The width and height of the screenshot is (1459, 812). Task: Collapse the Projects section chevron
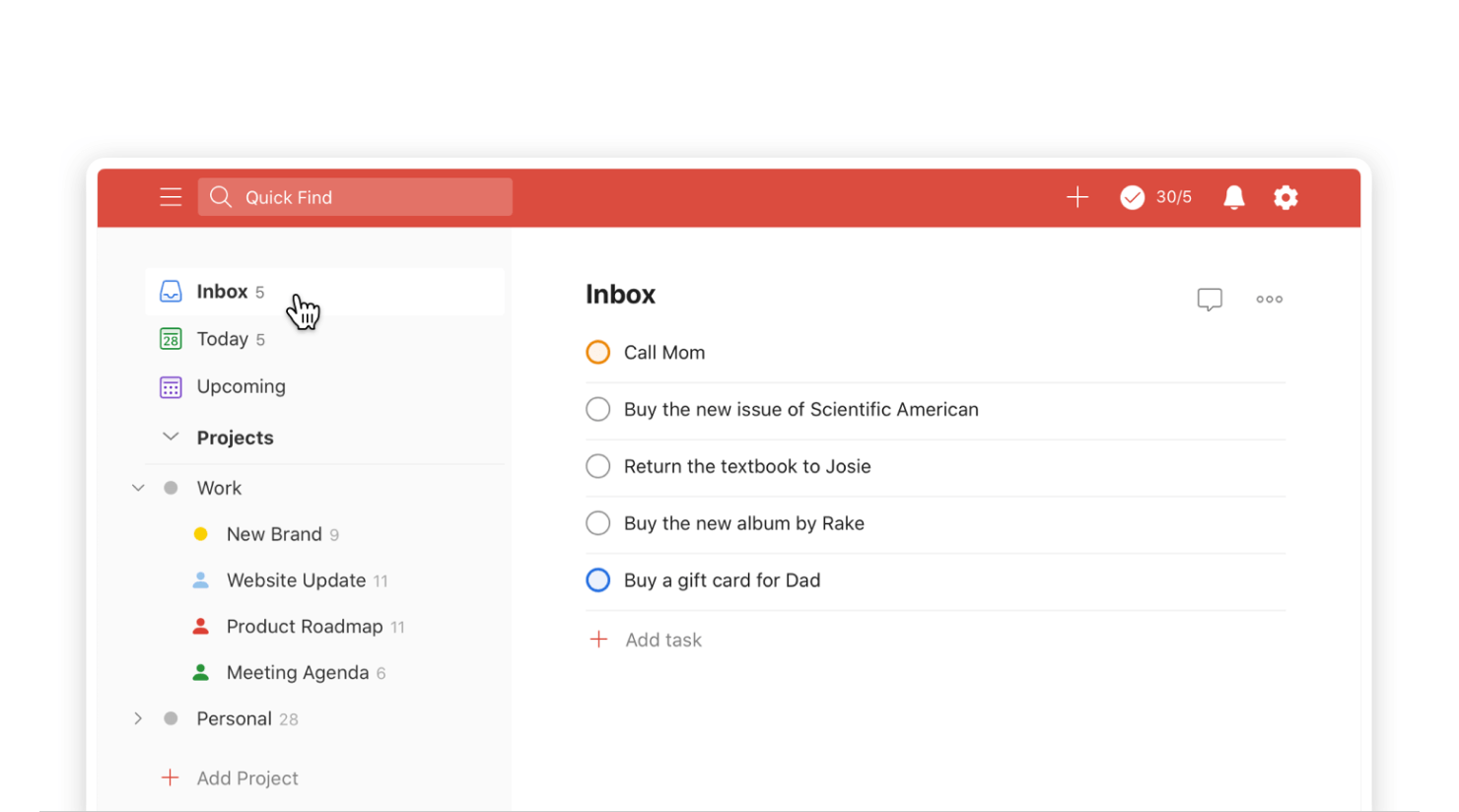(x=171, y=437)
